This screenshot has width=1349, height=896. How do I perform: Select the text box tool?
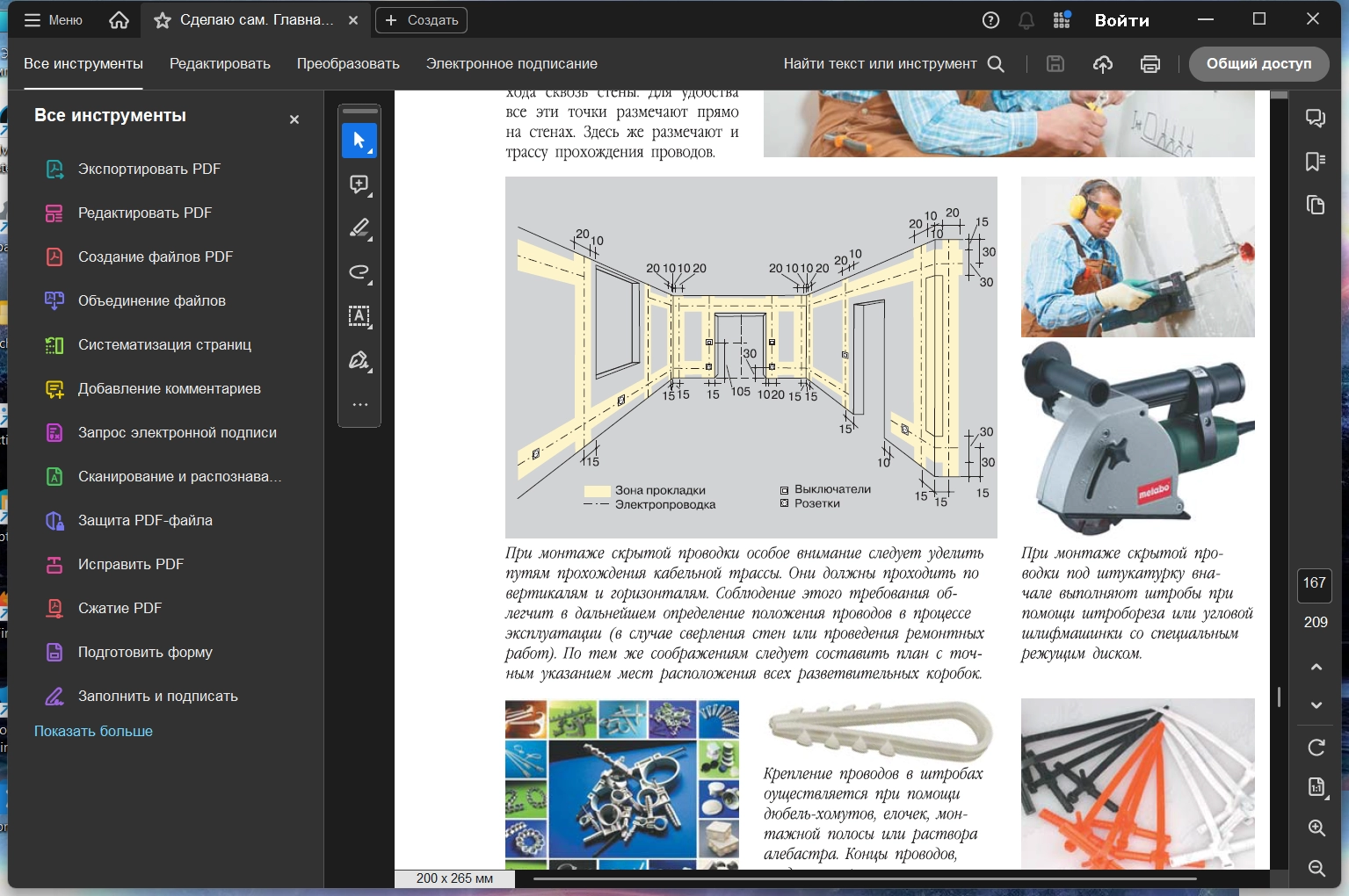pos(359,316)
